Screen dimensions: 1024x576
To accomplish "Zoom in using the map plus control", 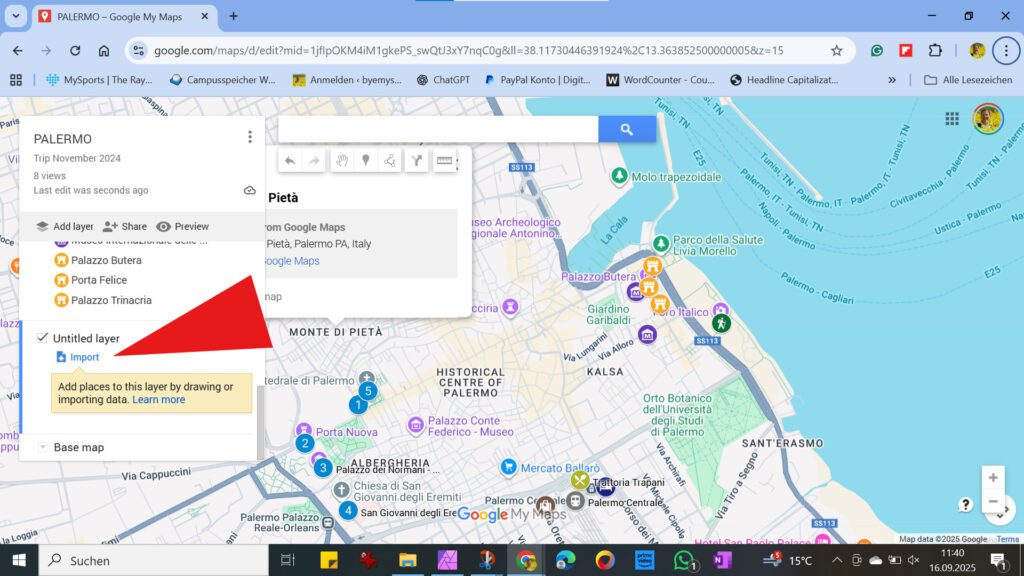I will 993,477.
